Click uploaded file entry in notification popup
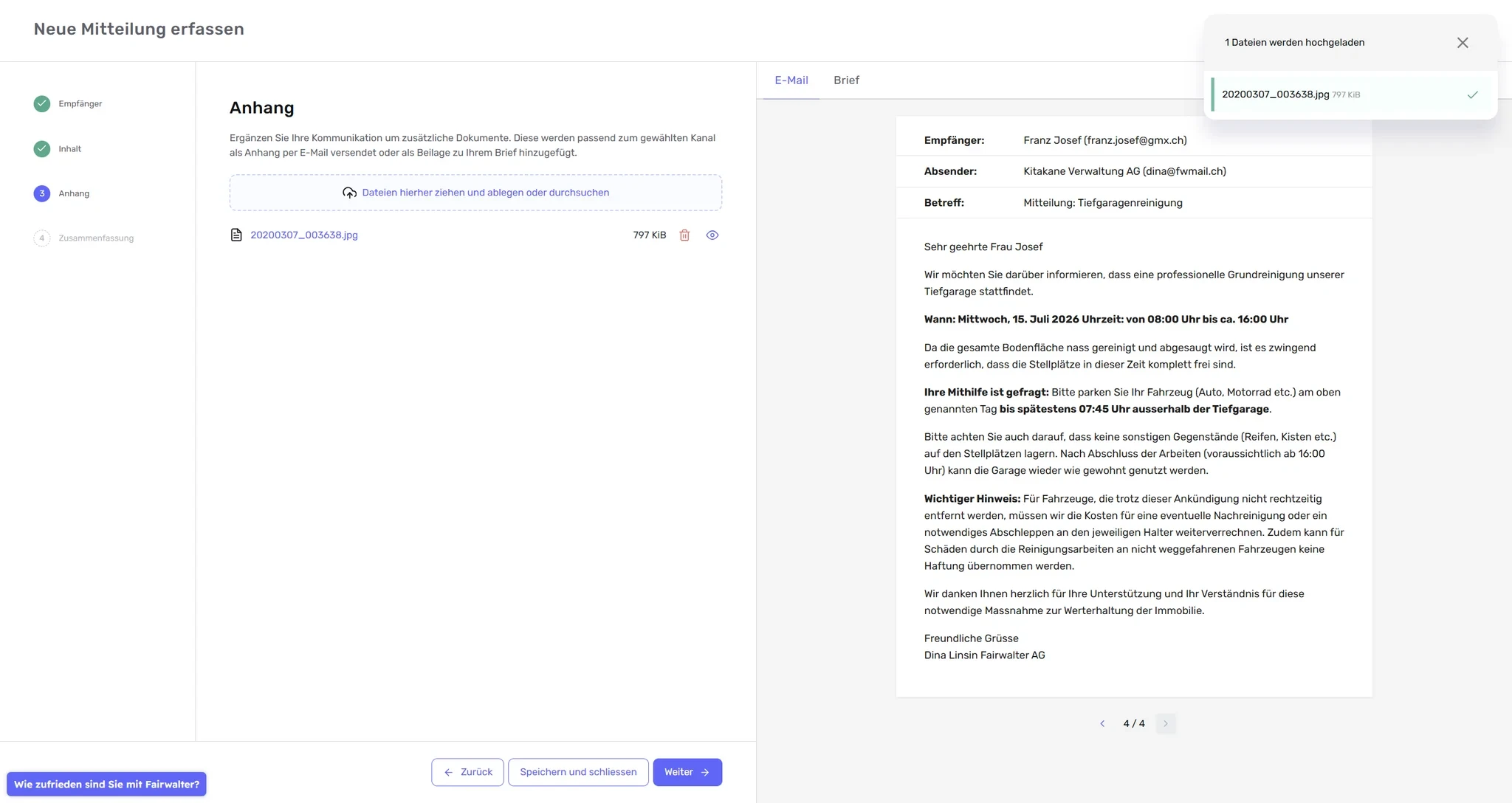The height and width of the screenshot is (803, 1512). [1351, 94]
